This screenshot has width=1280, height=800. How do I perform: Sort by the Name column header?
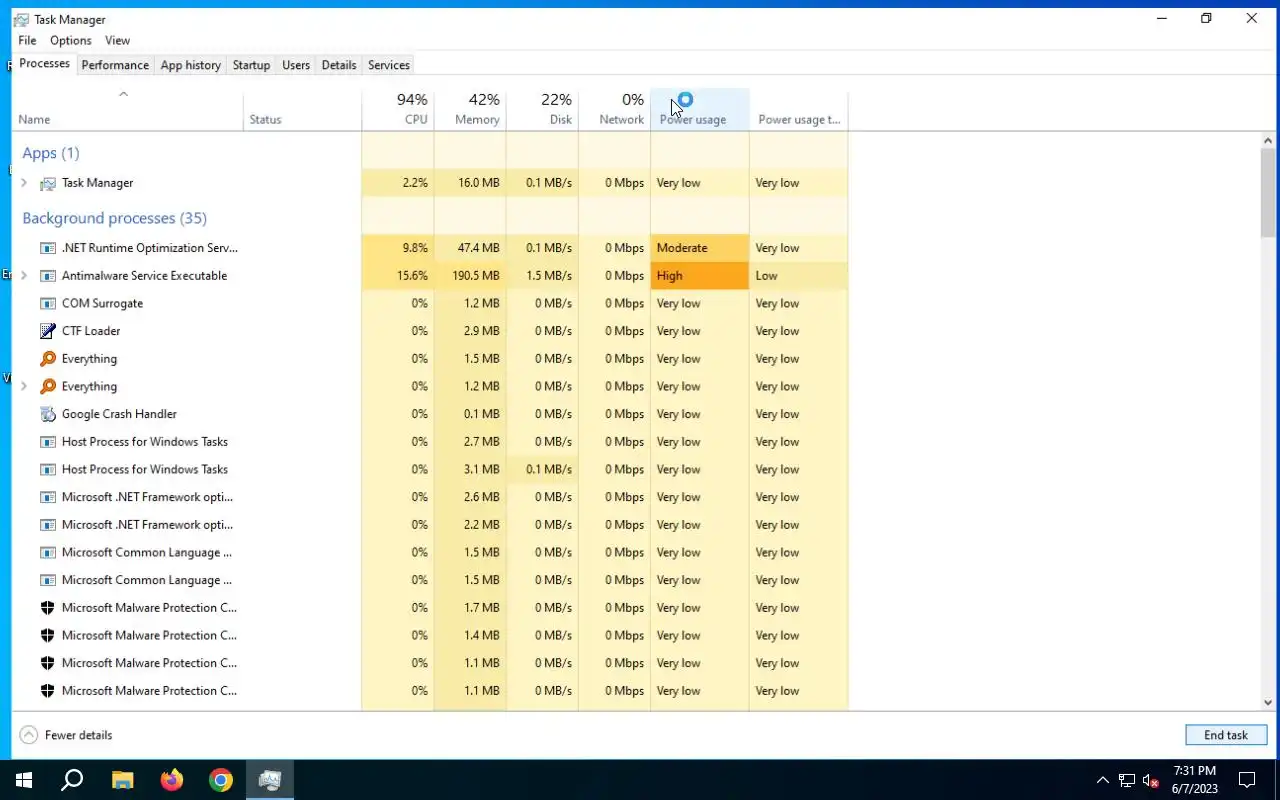pyautogui.click(x=127, y=109)
